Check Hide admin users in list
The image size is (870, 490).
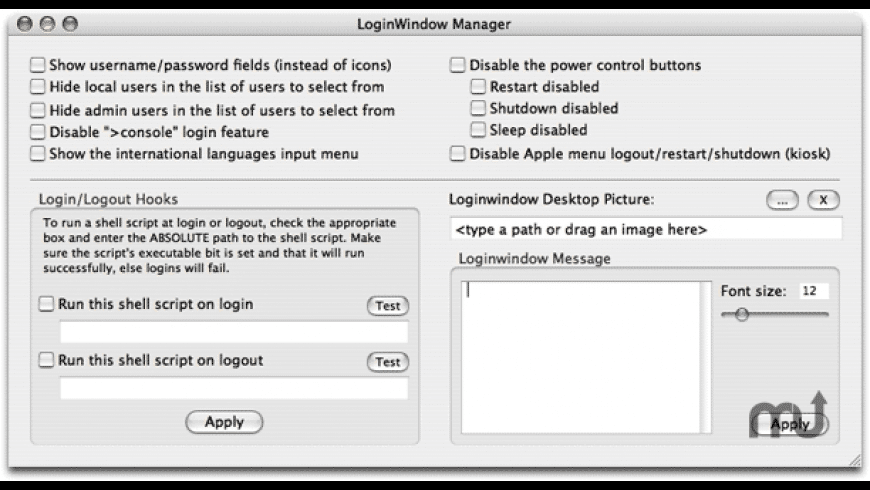click(37, 110)
